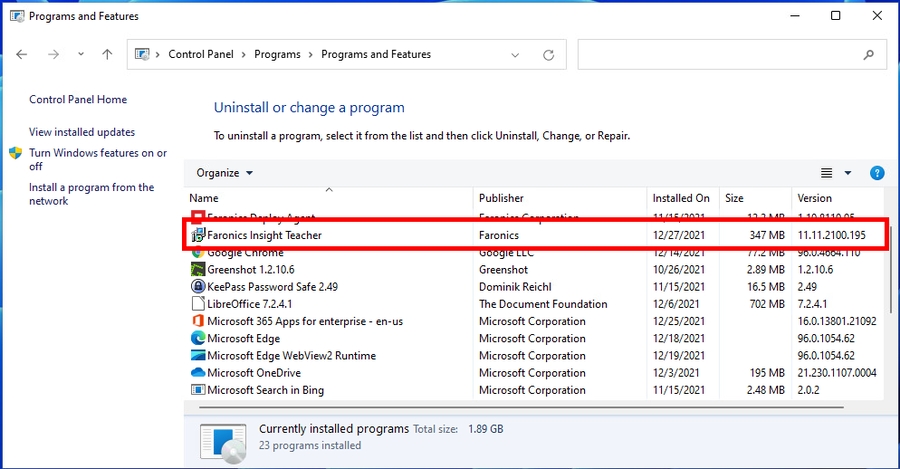Go up one level with Up arrow

pos(107,55)
